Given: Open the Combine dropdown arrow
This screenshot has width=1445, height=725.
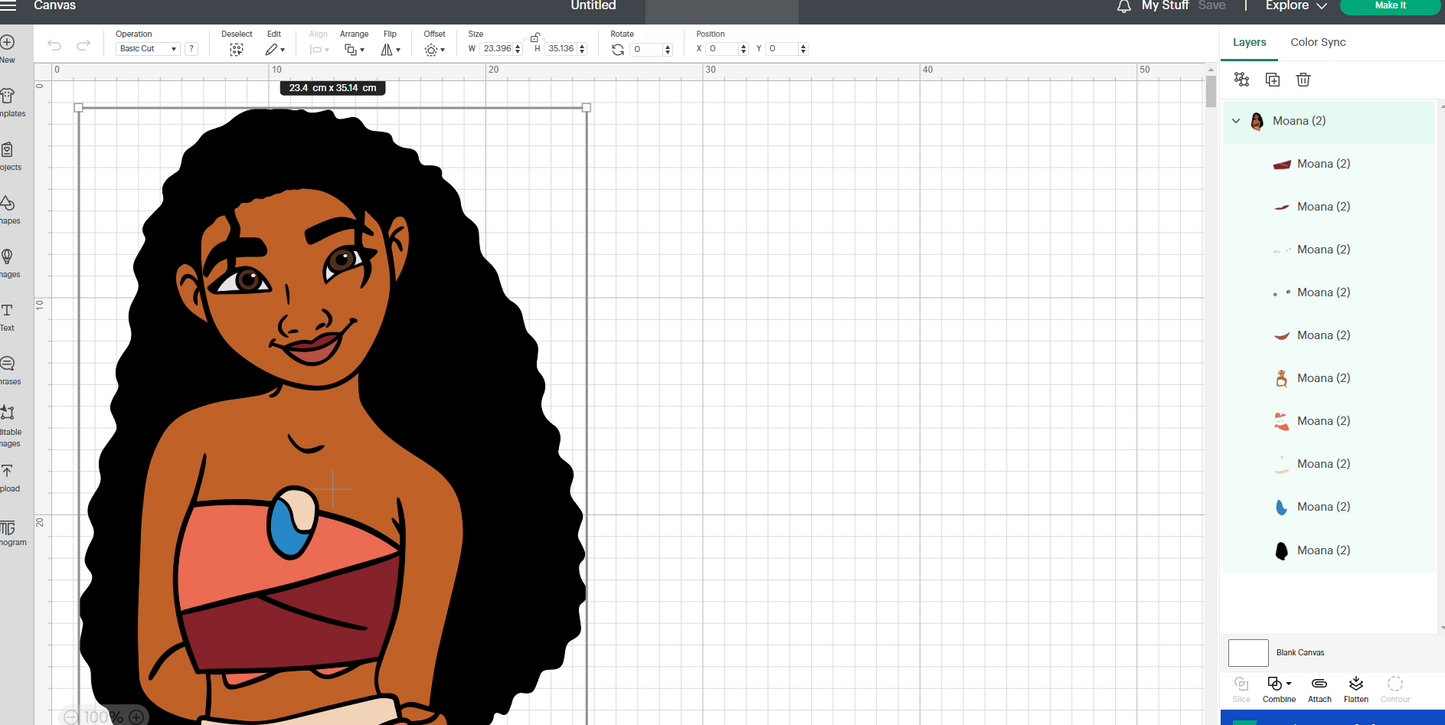Looking at the screenshot, I should (x=1290, y=683).
